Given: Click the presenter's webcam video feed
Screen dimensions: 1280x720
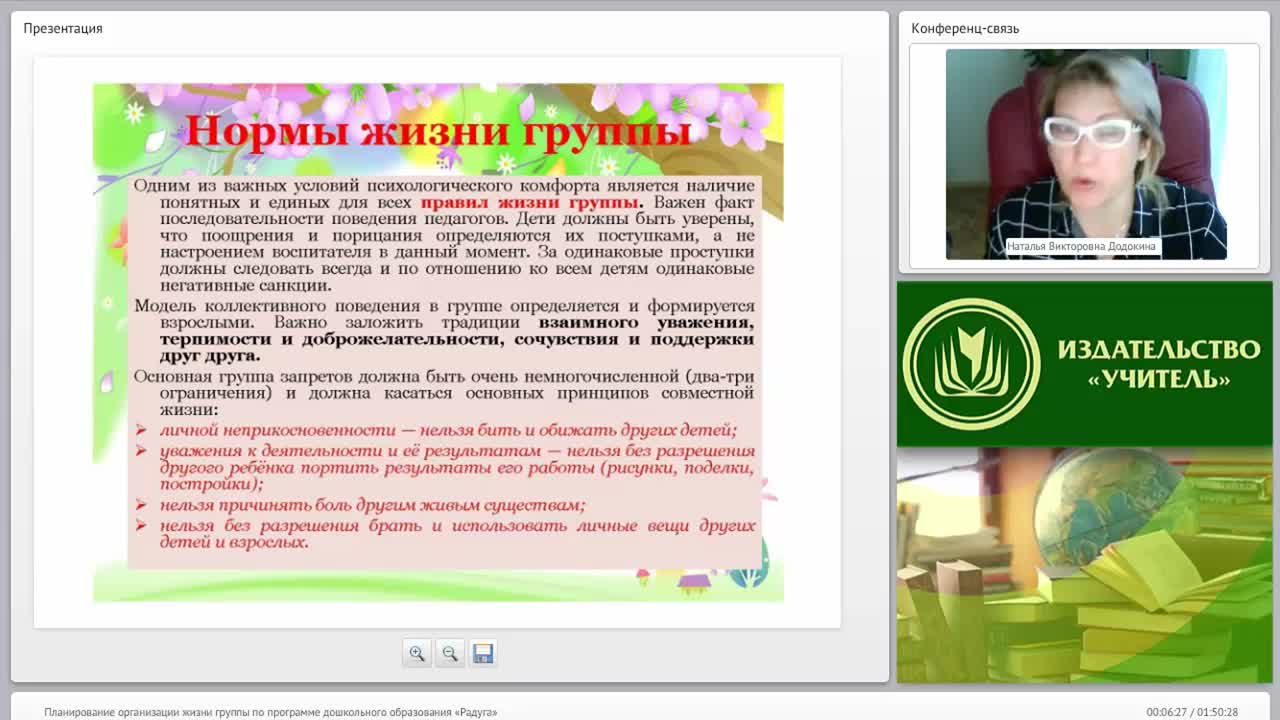Looking at the screenshot, I should pyautogui.click(x=1086, y=154).
